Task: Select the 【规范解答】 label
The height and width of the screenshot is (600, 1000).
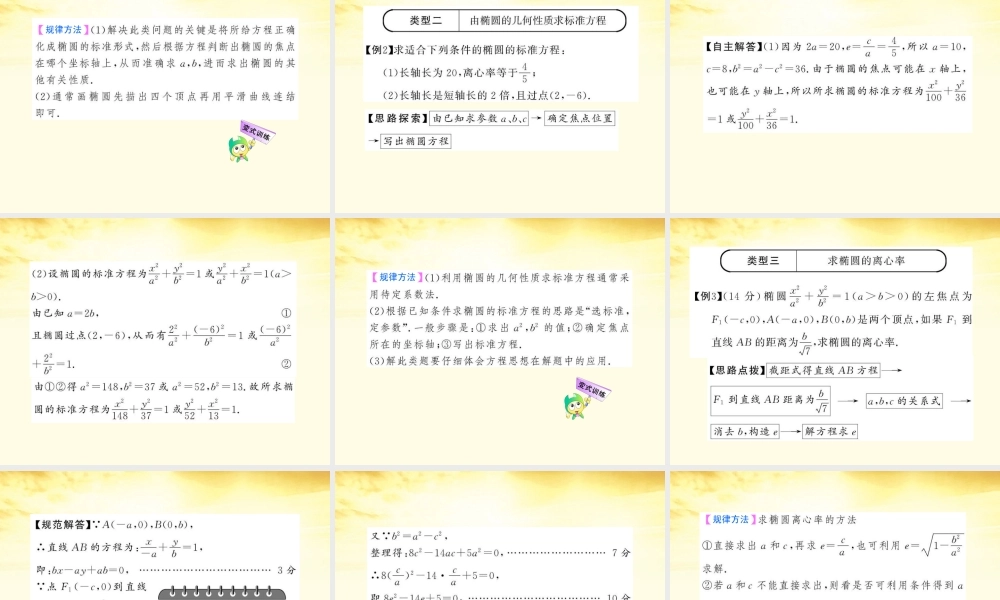Action: [62, 525]
